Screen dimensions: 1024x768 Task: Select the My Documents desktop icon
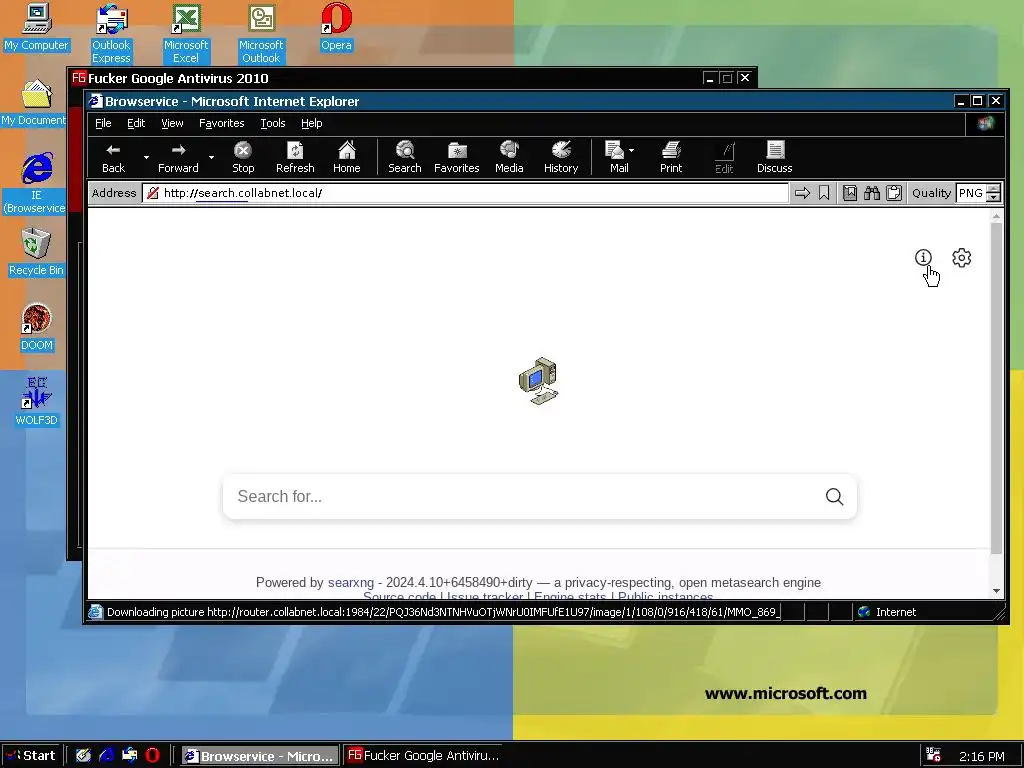pos(34,102)
